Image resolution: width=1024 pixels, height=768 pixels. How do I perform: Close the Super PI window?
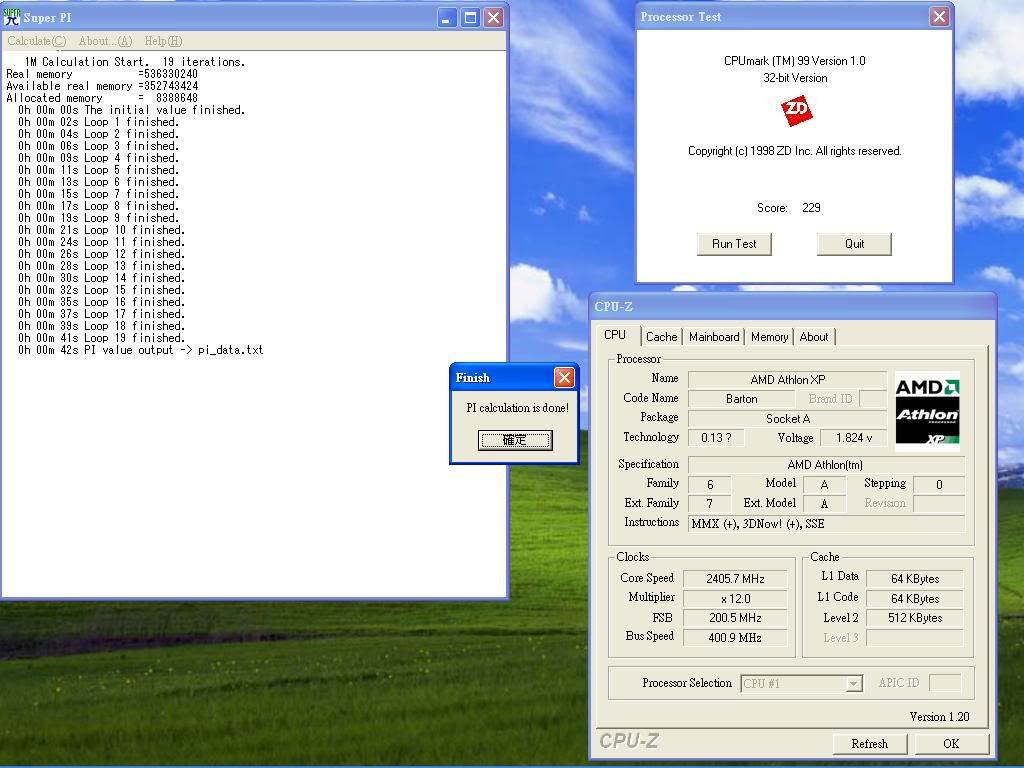[493, 17]
